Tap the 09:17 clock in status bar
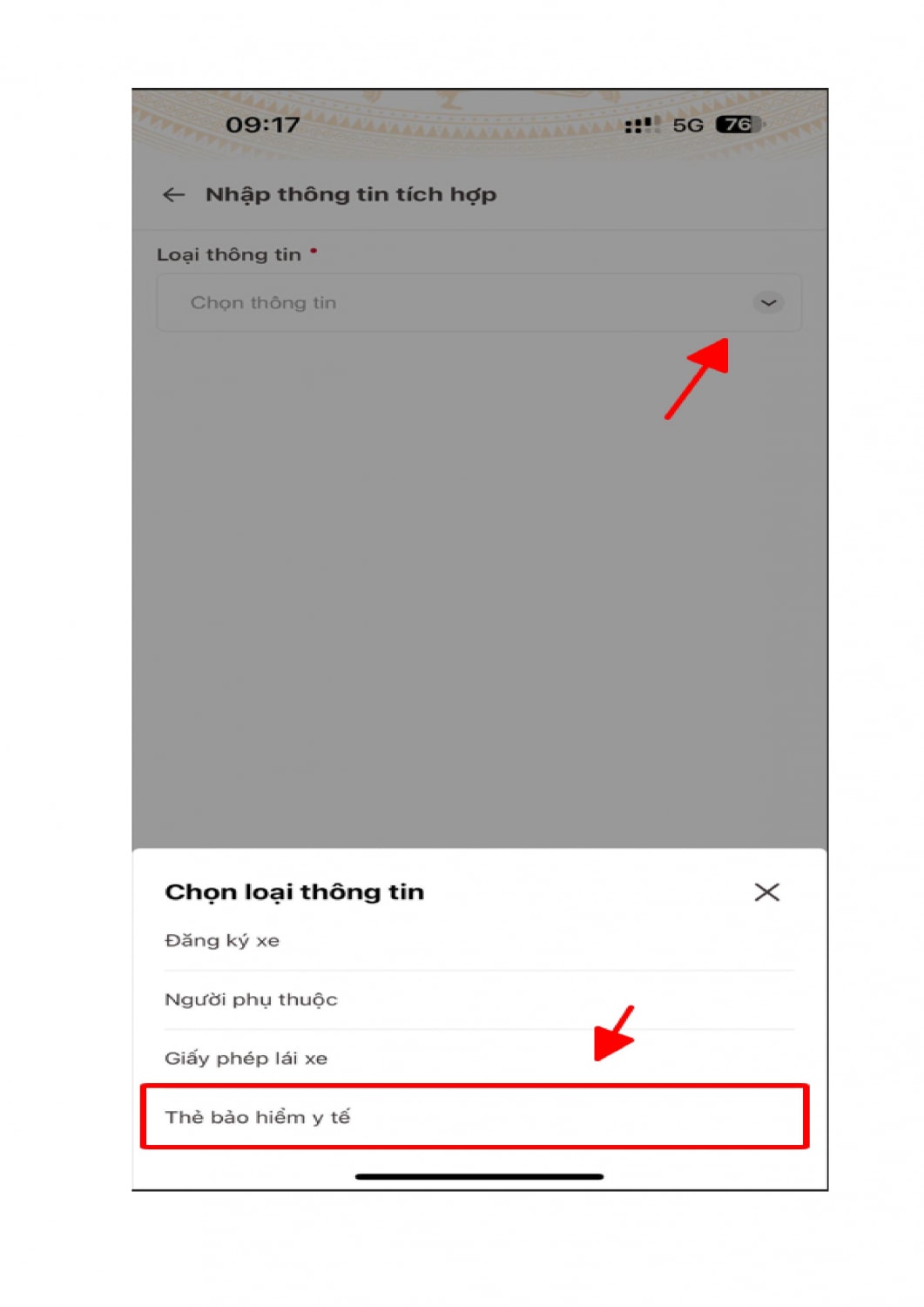 click(x=263, y=125)
